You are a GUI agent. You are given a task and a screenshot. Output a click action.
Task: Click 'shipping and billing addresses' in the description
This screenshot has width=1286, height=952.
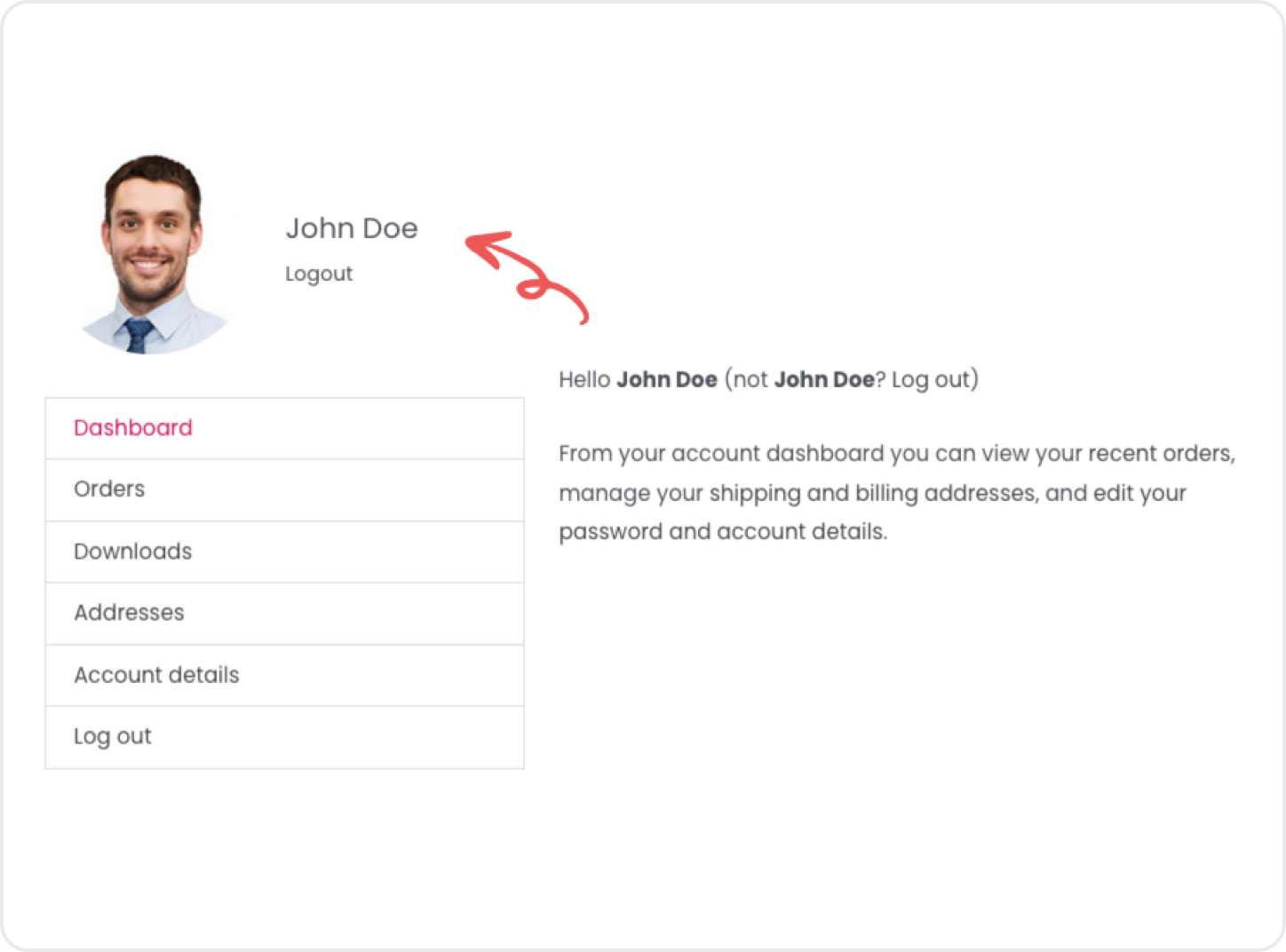pyautogui.click(x=873, y=493)
